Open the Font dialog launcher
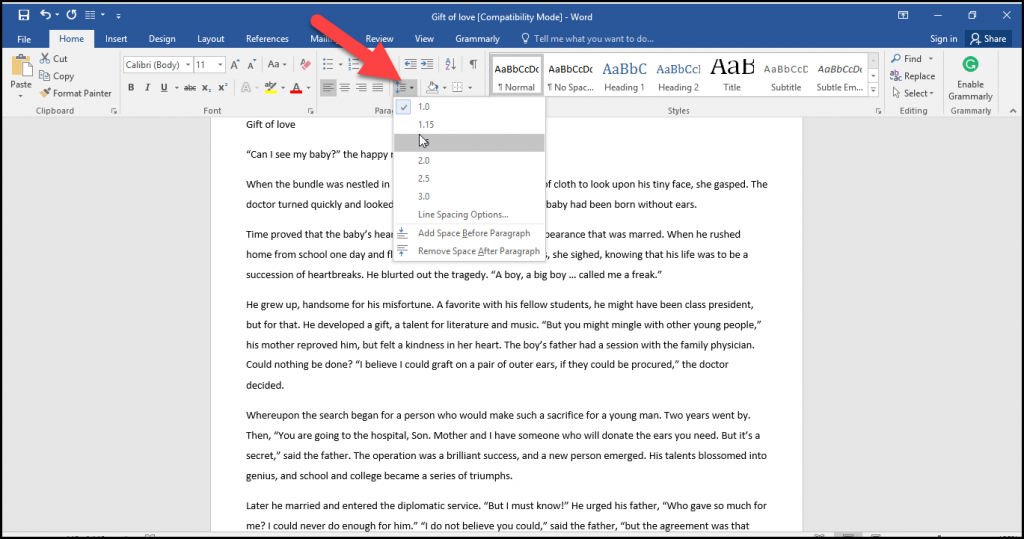 310,111
